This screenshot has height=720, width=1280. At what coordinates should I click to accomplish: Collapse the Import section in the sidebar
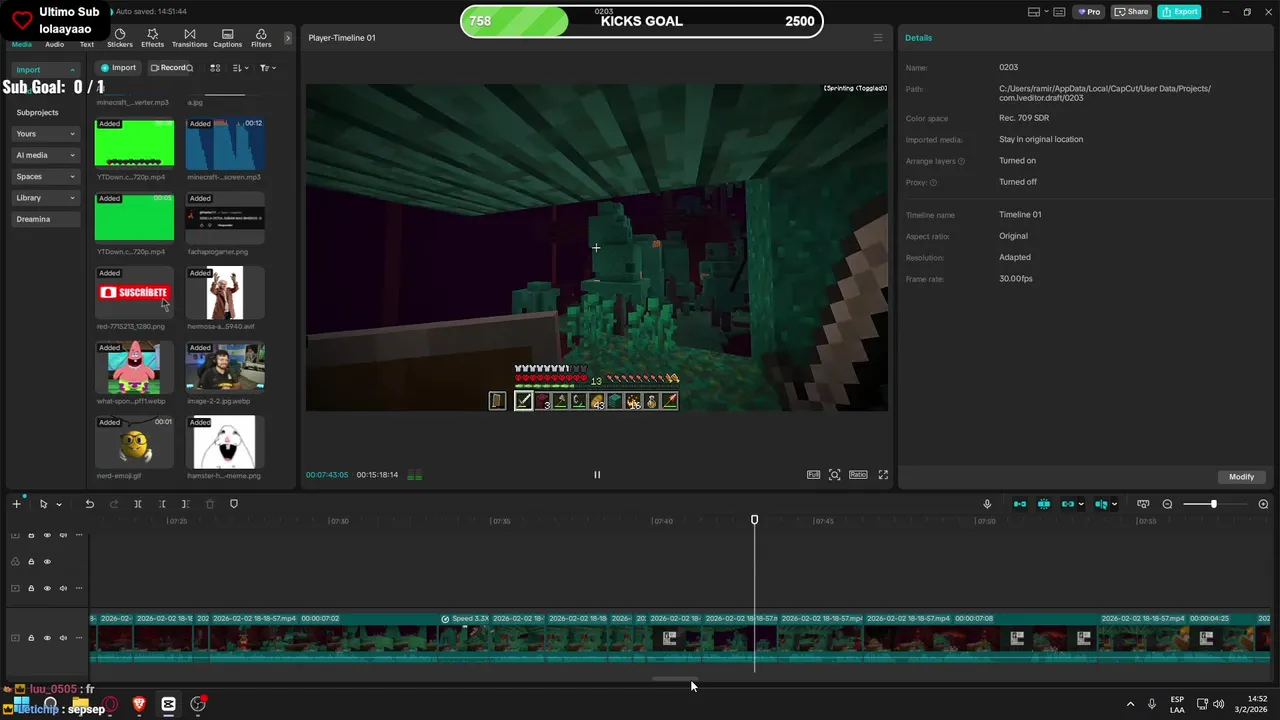(72, 70)
